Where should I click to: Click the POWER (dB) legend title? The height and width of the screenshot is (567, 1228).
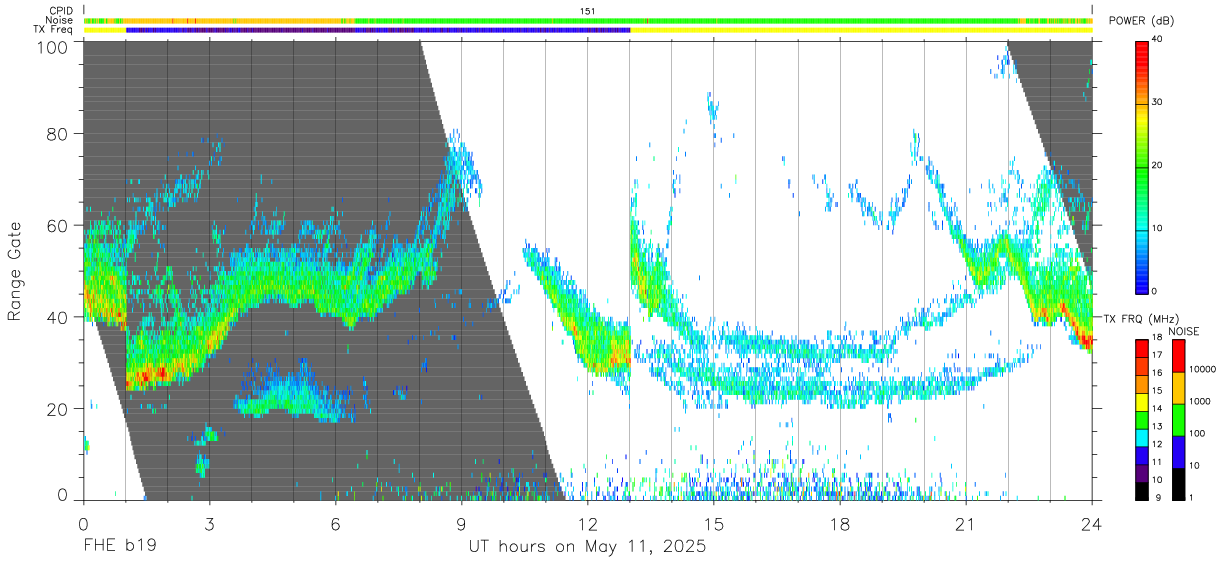[x=1142, y=21]
